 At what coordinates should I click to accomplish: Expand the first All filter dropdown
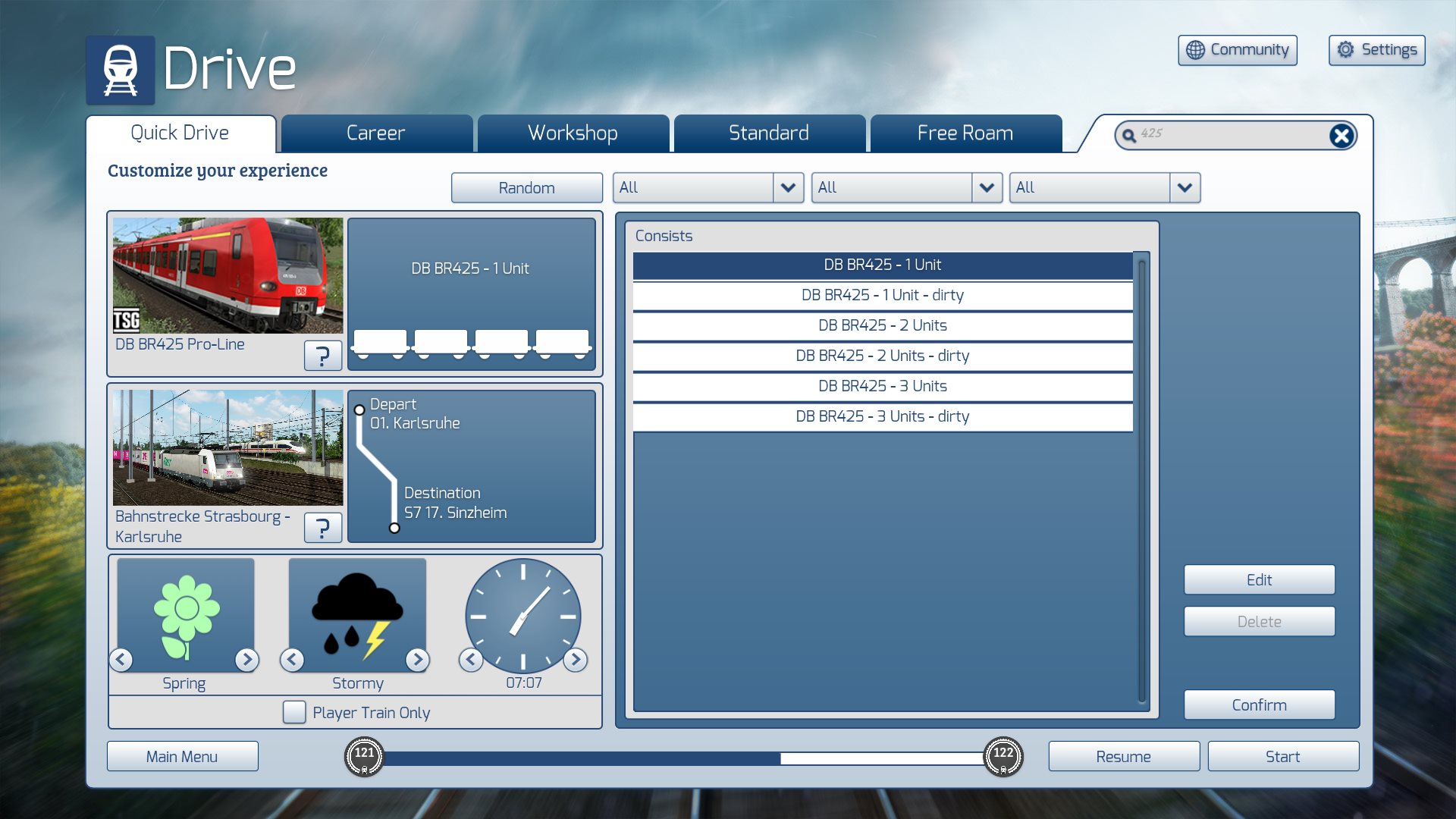coord(788,187)
